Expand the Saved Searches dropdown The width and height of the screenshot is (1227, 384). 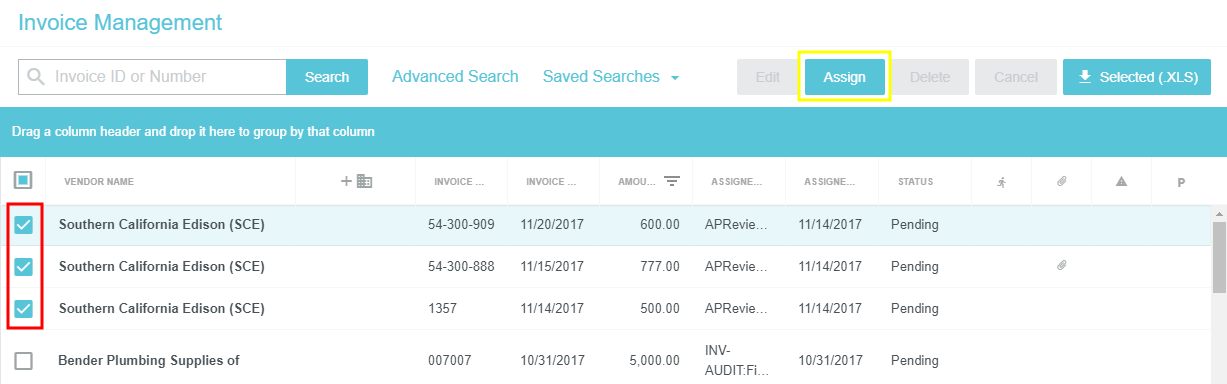tap(611, 77)
